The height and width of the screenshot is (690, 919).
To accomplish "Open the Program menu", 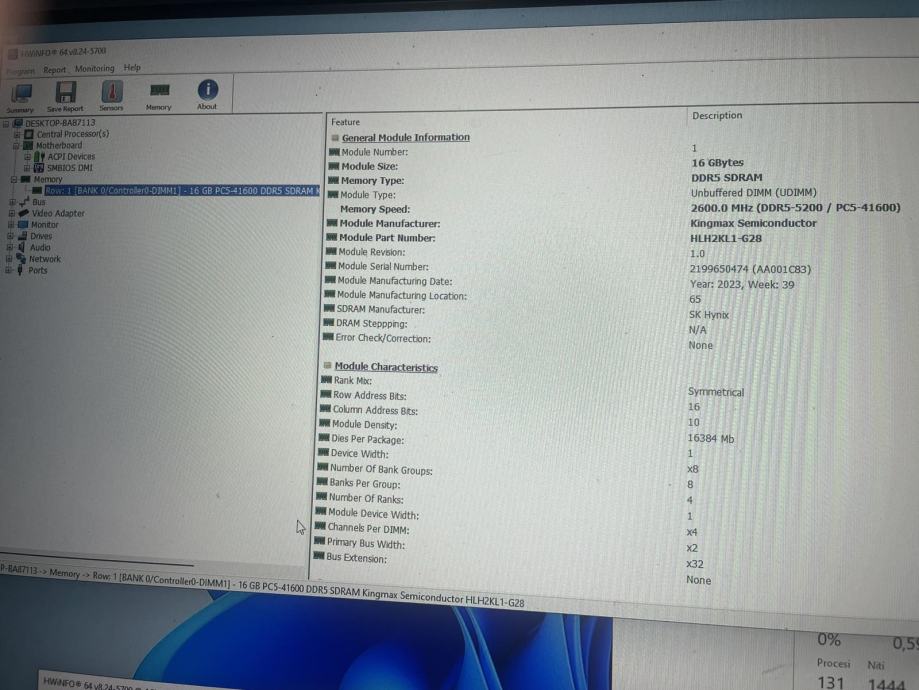I will click(21, 71).
